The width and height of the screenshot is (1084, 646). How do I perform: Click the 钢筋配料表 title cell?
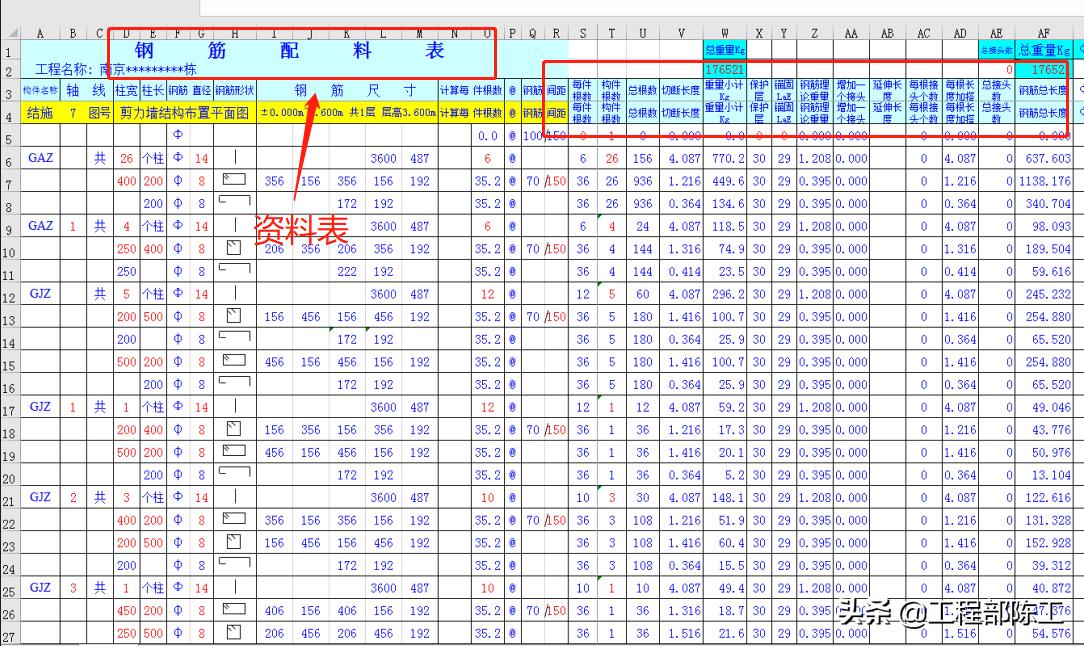290,50
